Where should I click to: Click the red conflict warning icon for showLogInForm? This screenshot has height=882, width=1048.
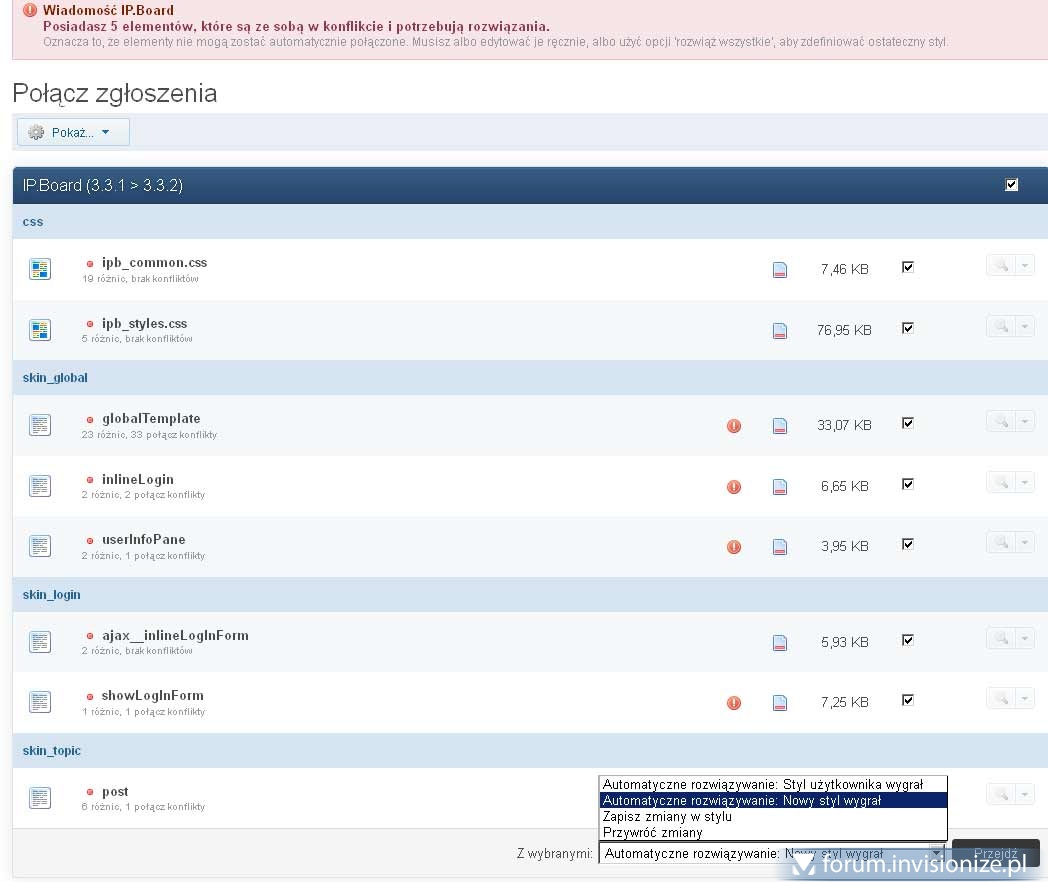pyautogui.click(x=734, y=703)
